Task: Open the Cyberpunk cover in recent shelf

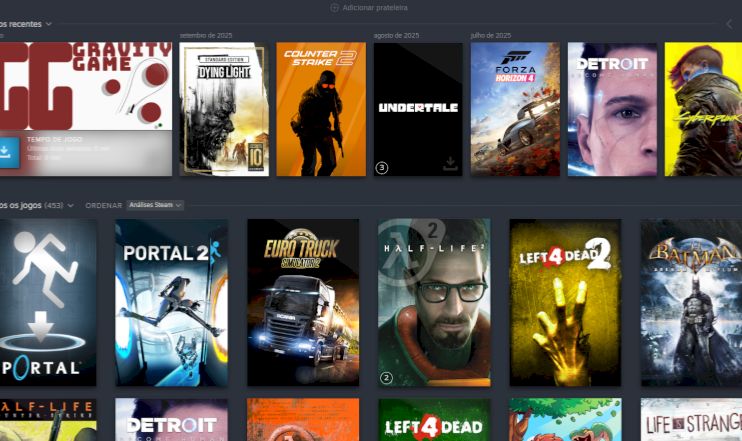Action: click(x=703, y=109)
